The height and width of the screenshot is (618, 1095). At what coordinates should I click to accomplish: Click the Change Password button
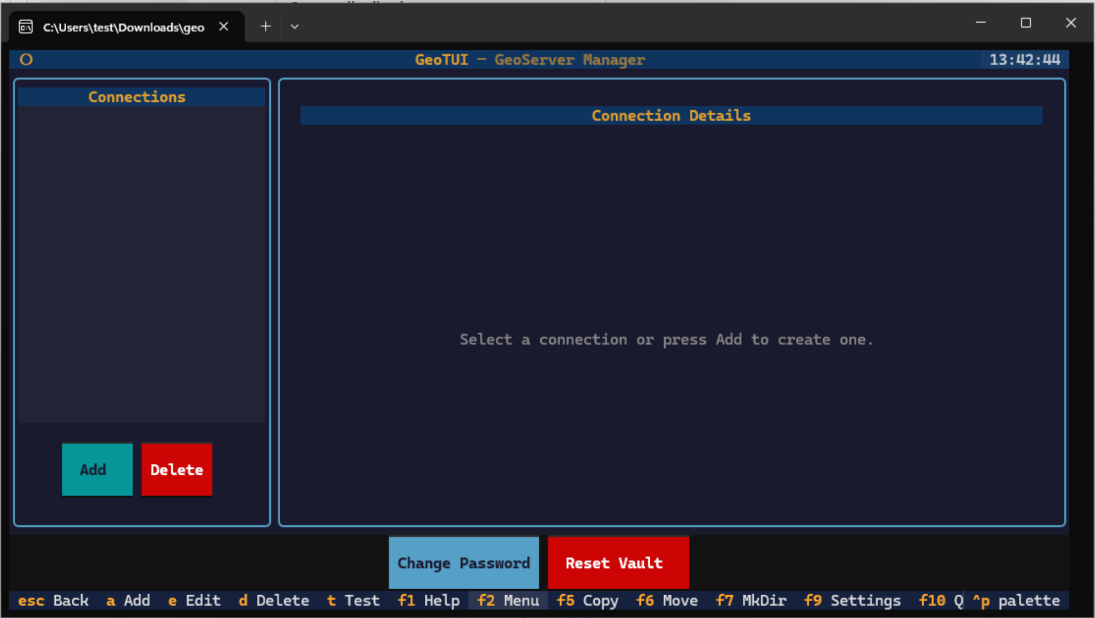tap(464, 563)
